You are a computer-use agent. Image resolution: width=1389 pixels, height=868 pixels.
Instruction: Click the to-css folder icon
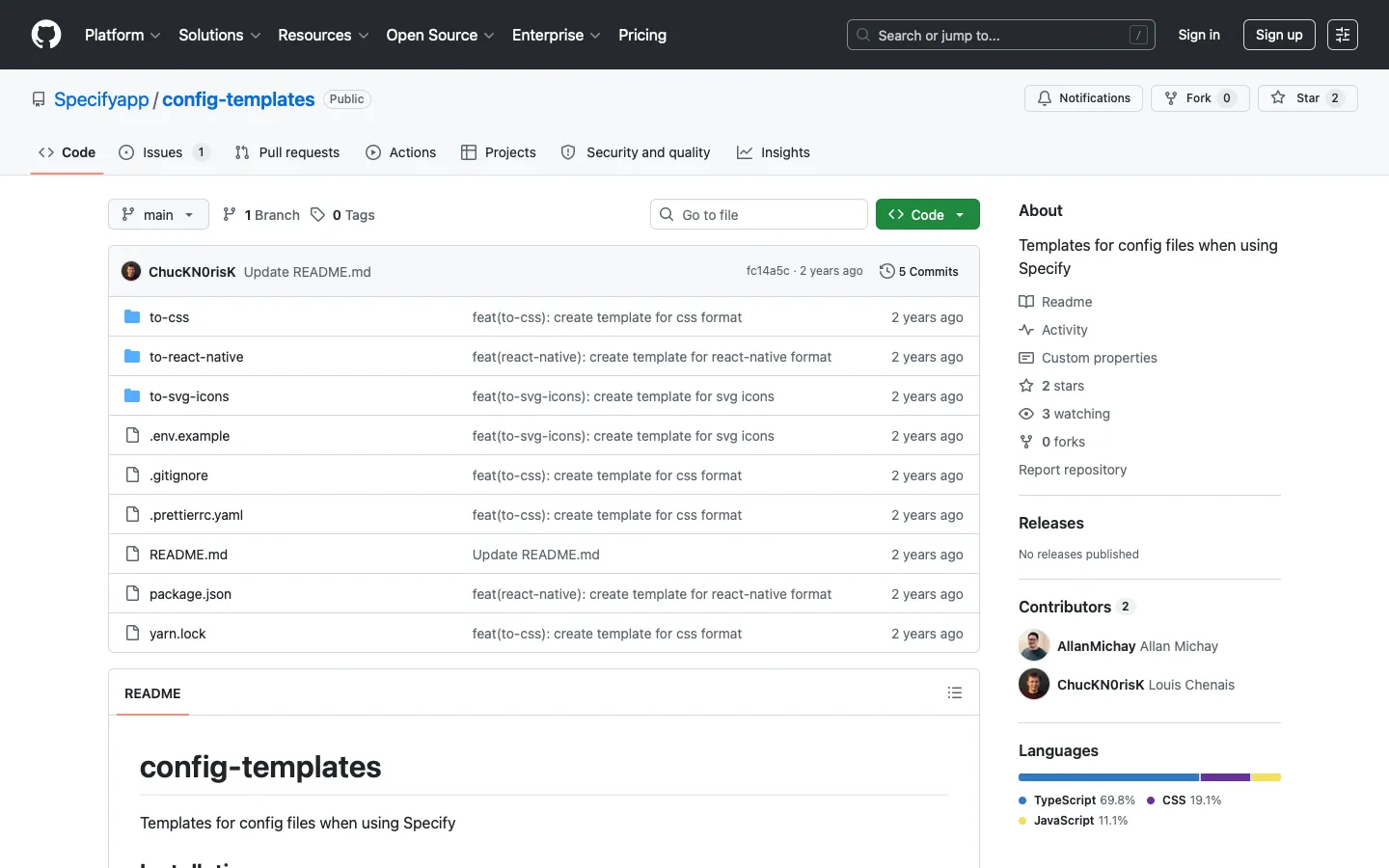point(132,317)
